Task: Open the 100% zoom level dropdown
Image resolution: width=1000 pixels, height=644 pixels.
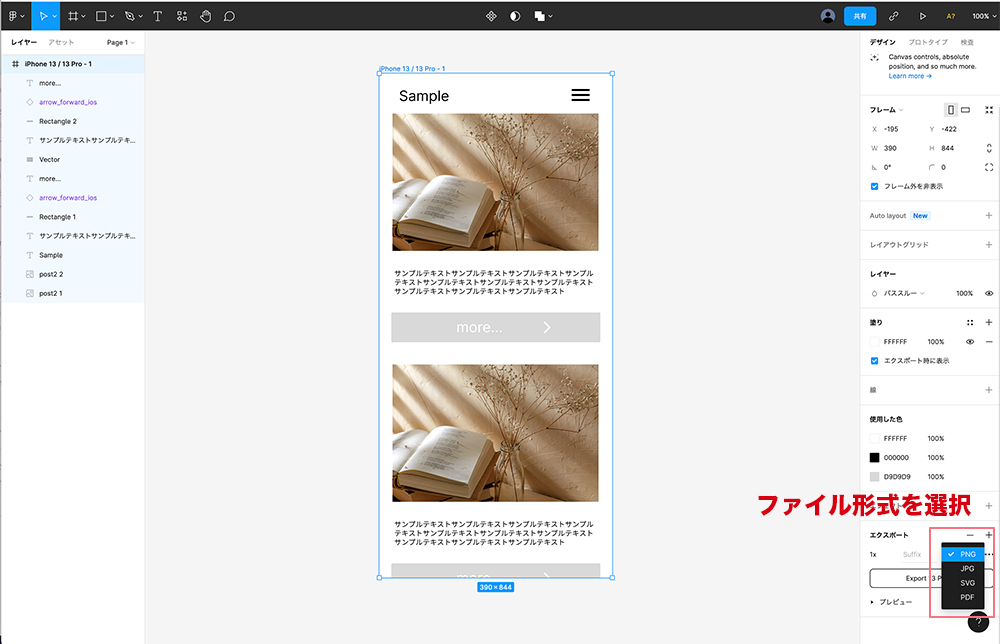Action: click(x=982, y=16)
